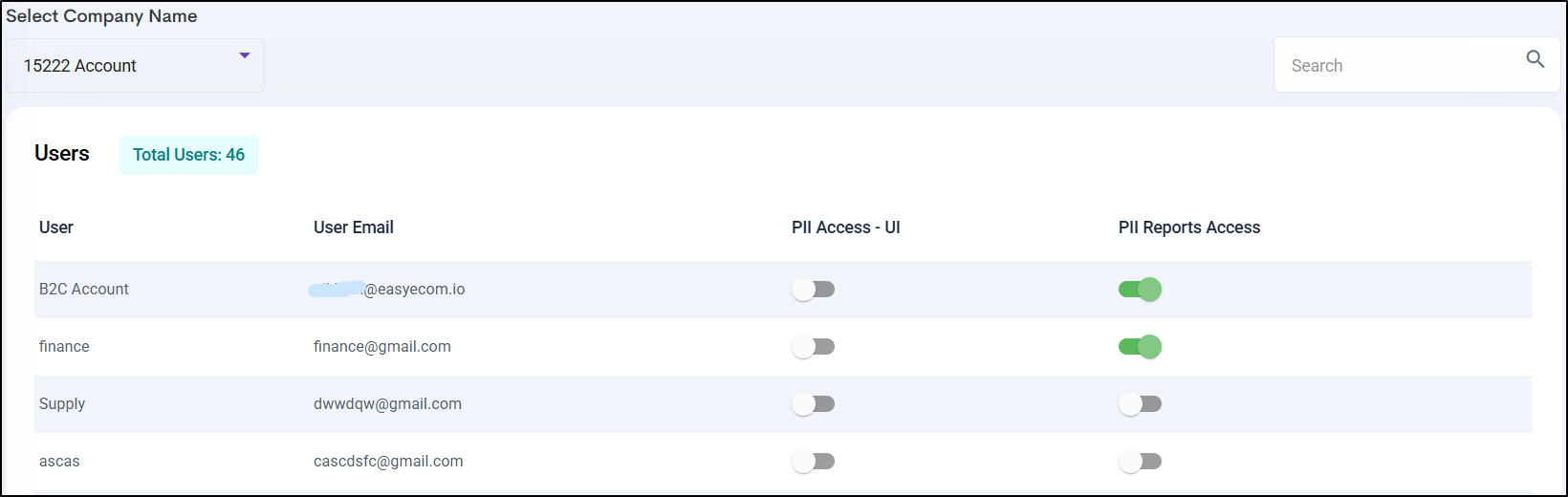1568x497 pixels.
Task: Click the PII Access - UI column header
Action: (x=845, y=227)
